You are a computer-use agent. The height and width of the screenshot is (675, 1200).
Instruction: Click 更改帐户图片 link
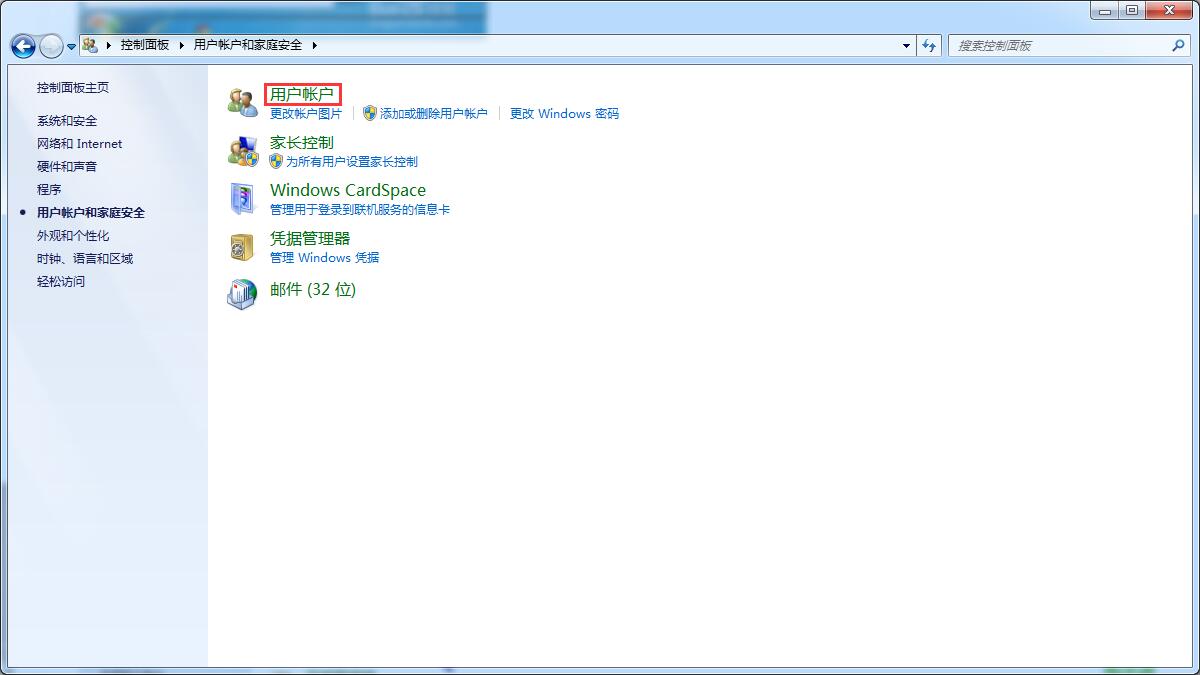306,114
